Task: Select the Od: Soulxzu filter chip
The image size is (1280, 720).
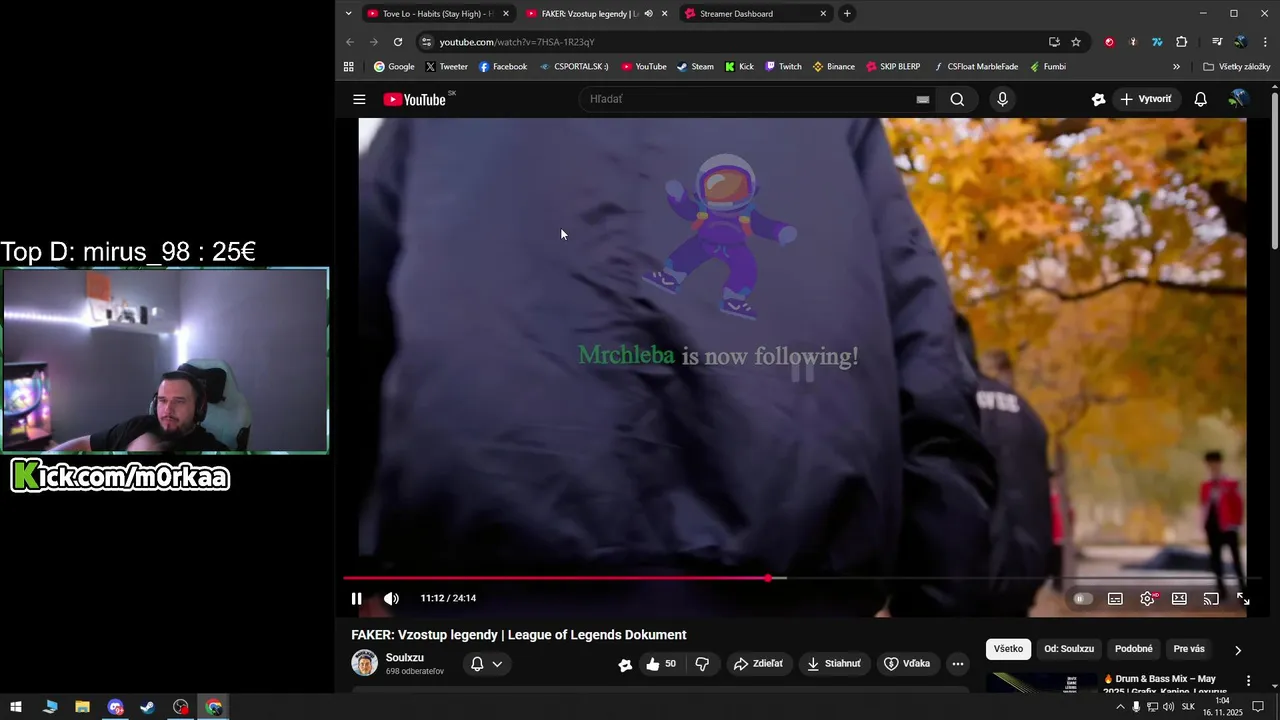Action: click(x=1069, y=649)
